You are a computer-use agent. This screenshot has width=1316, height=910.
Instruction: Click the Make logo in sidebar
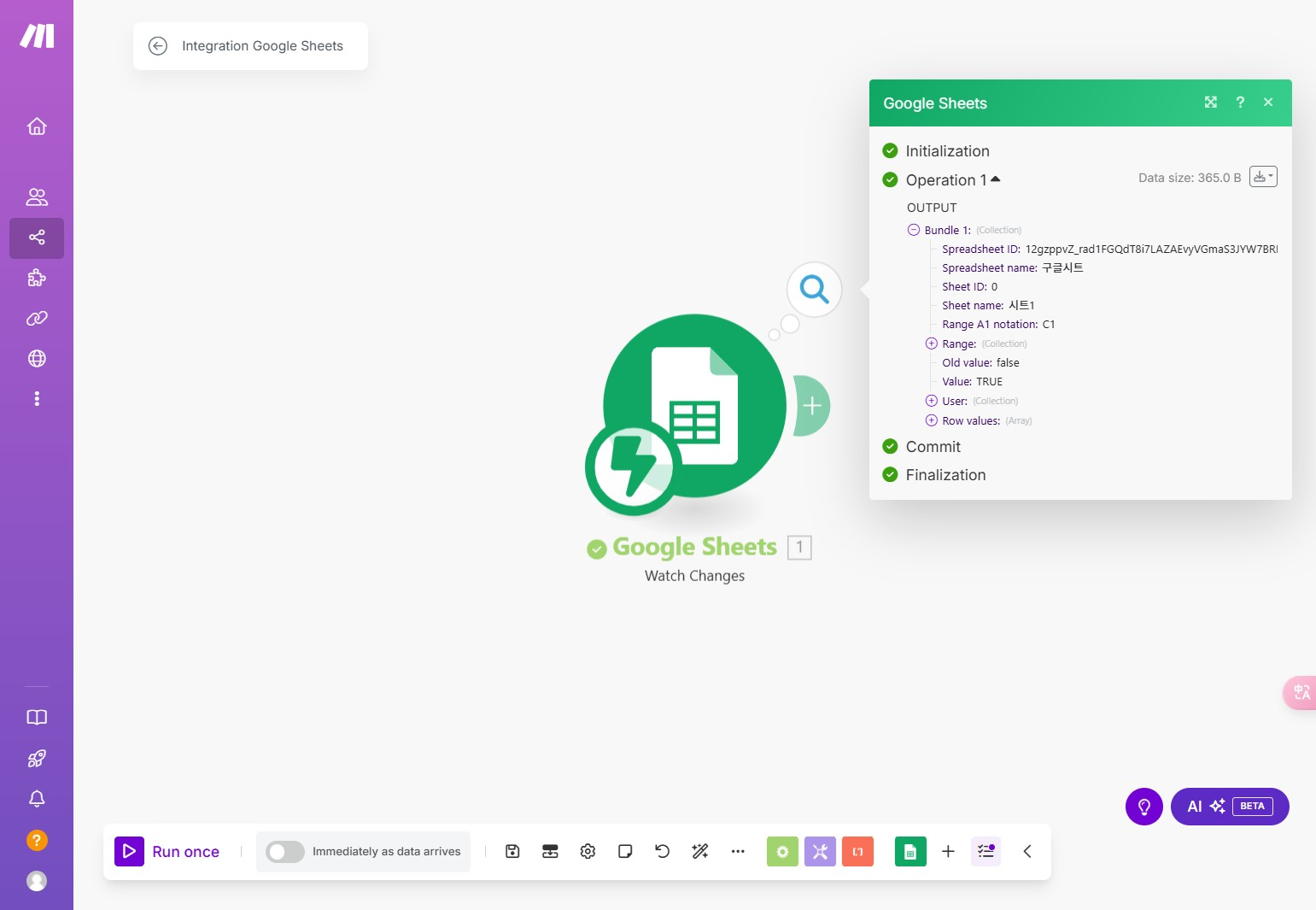(x=37, y=36)
